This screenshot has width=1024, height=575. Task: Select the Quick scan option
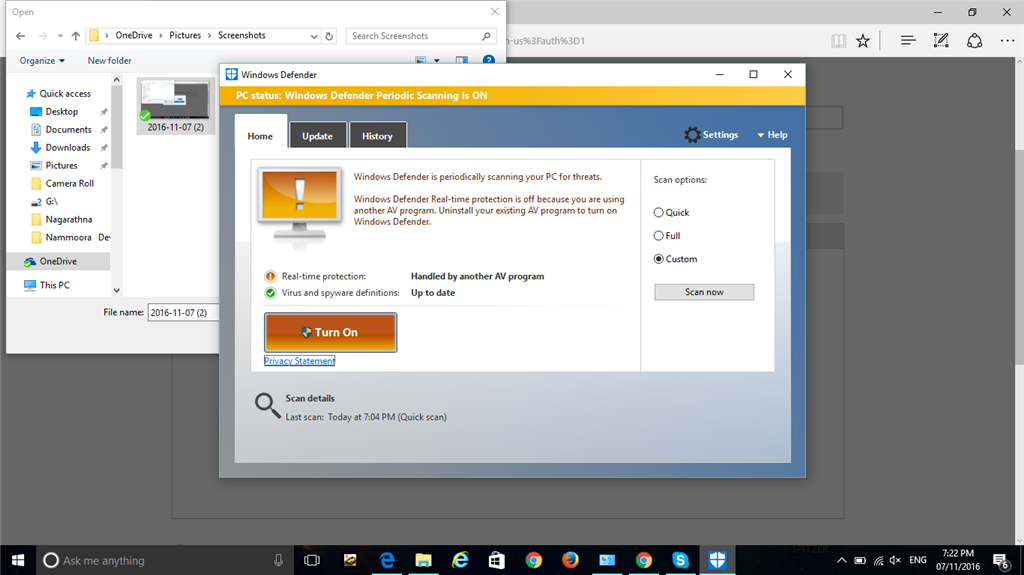coord(658,212)
